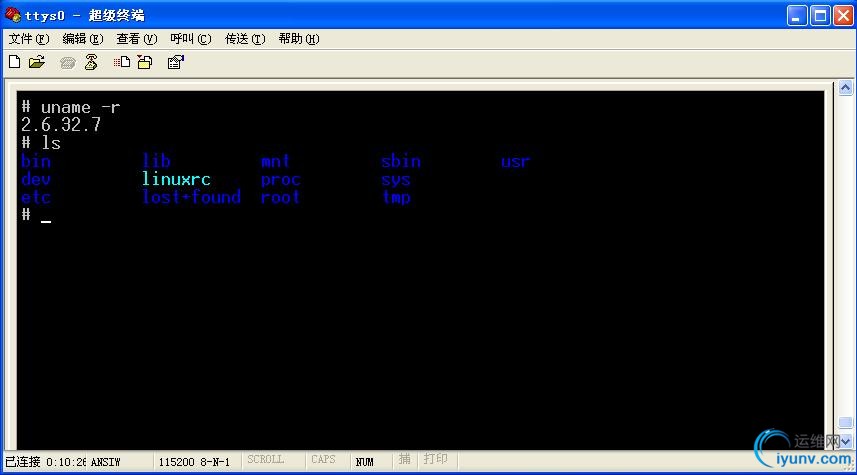
Task: Open the 编辑(E) menu
Action: 83,39
